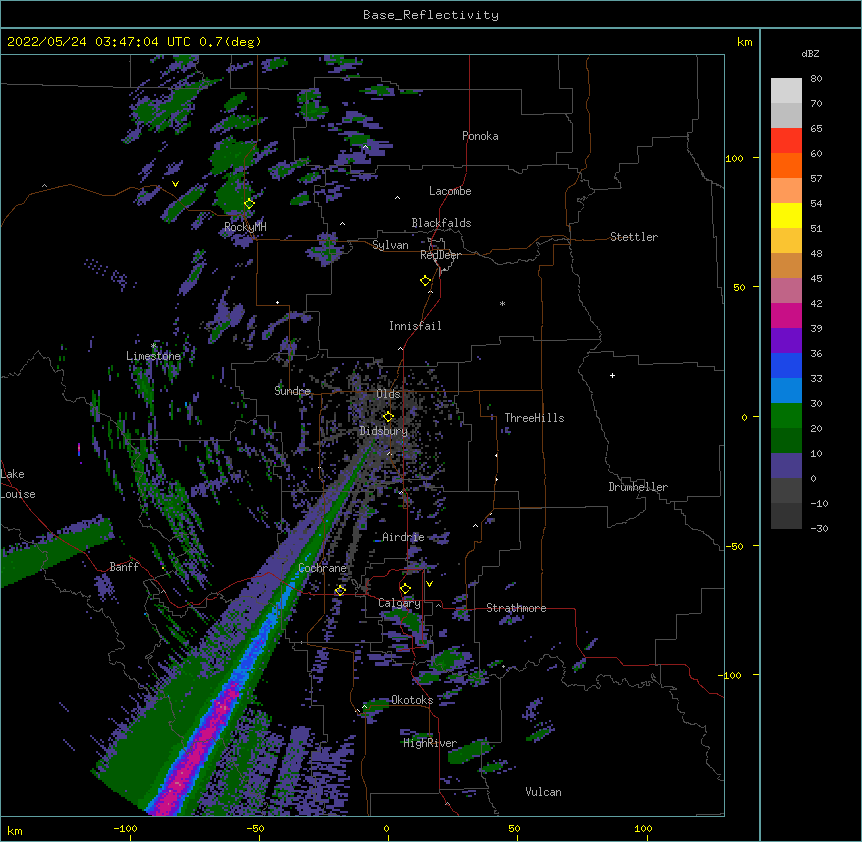
Task: Click the red 60-65 dBZ legend swatch
Action: (786, 141)
